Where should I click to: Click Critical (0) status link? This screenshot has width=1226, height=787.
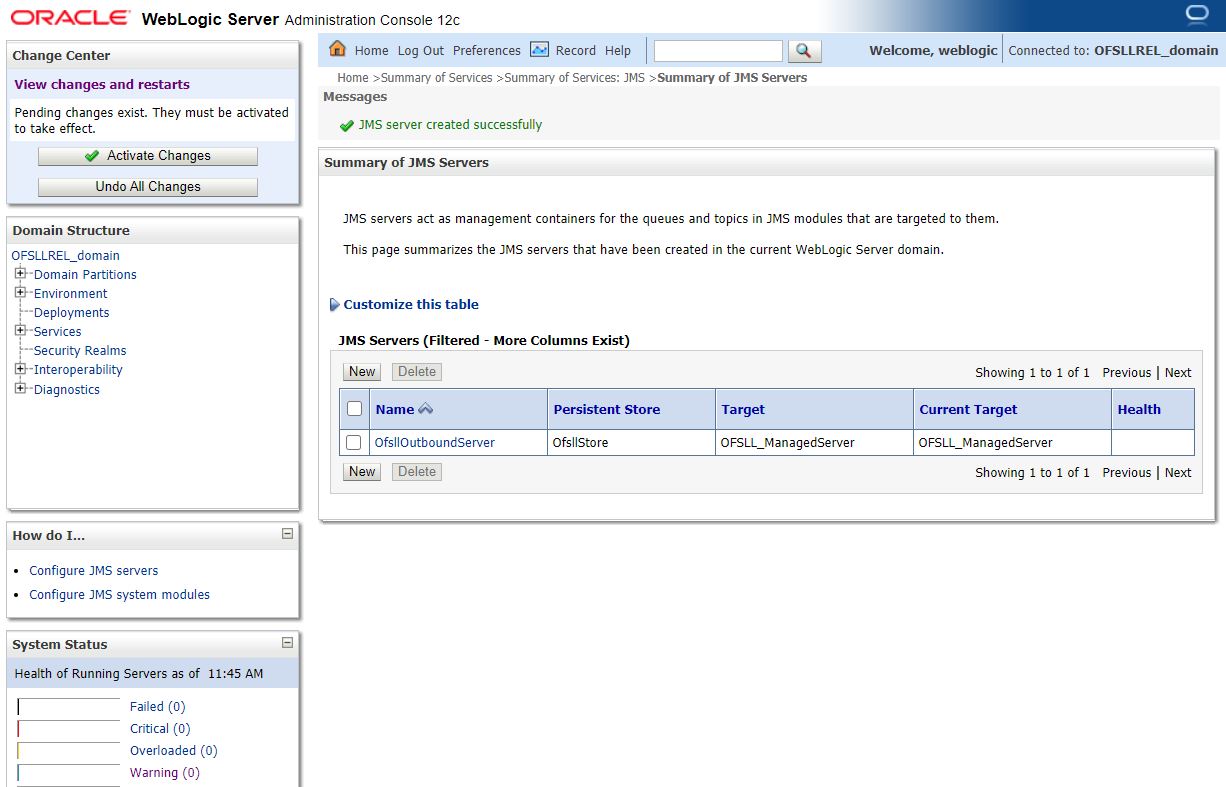point(160,729)
